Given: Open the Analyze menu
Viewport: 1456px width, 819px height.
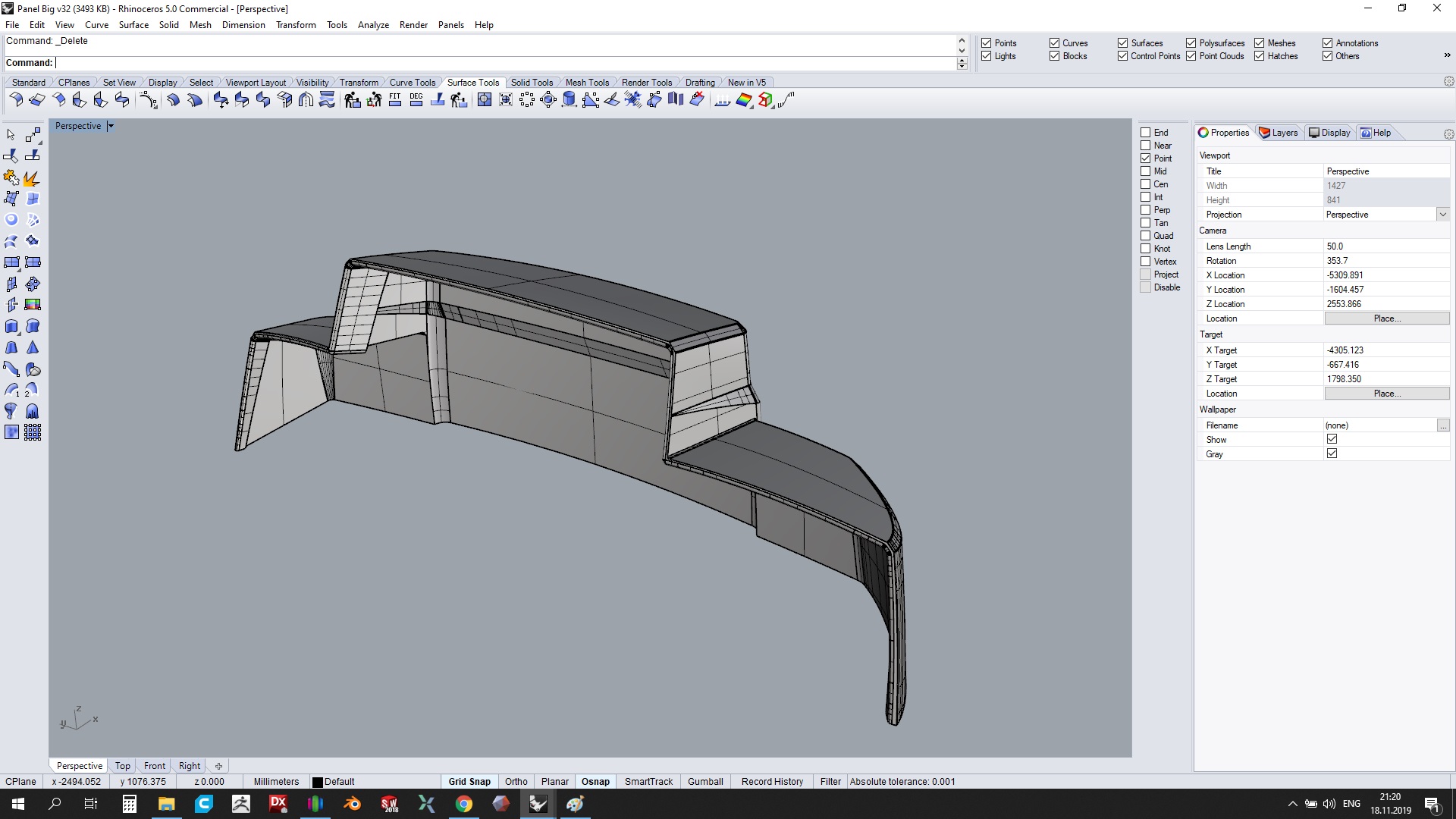Looking at the screenshot, I should pyautogui.click(x=373, y=25).
